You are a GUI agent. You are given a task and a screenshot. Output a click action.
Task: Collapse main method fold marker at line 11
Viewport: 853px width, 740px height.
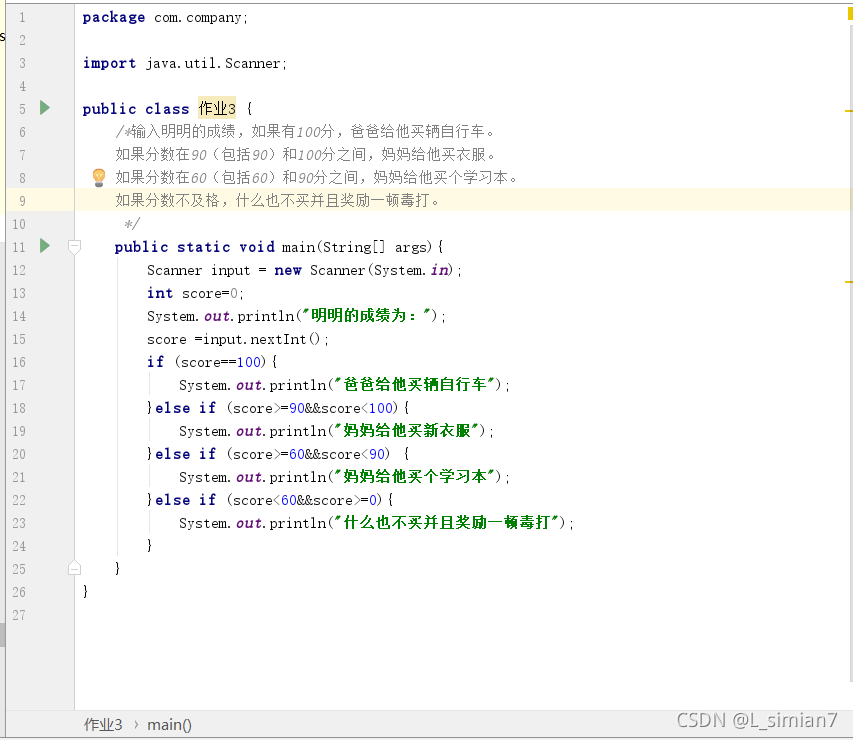click(75, 247)
